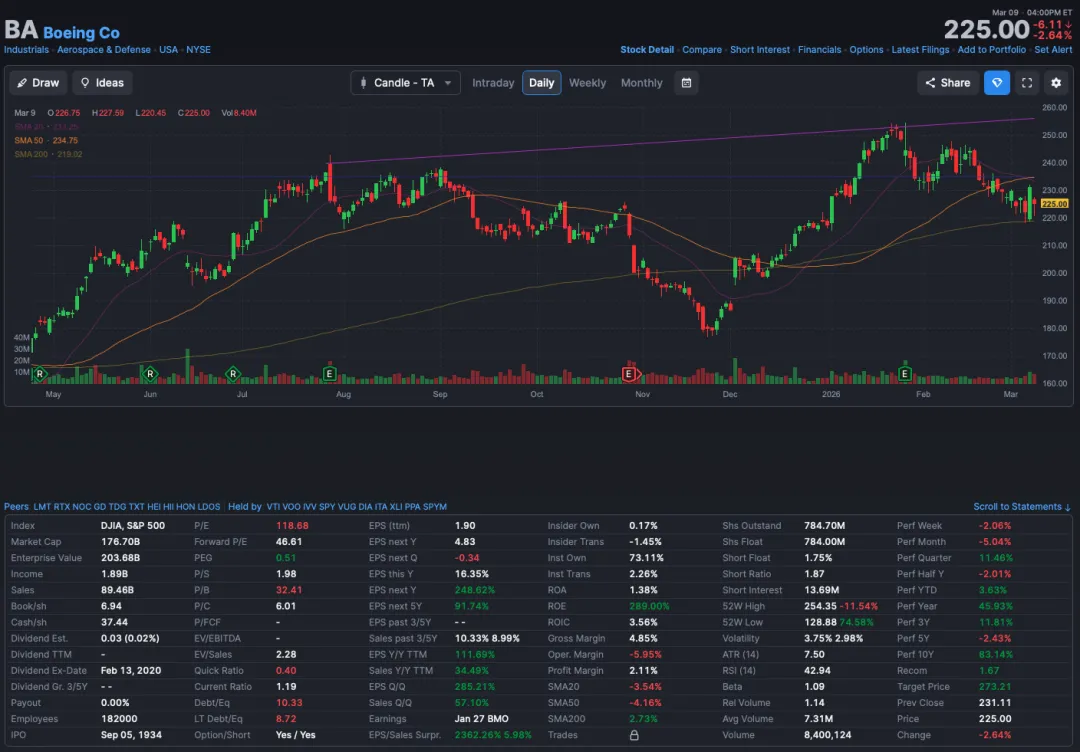Click the RSI (14) value 42.94
The height and width of the screenshot is (752, 1080).
pos(817,671)
